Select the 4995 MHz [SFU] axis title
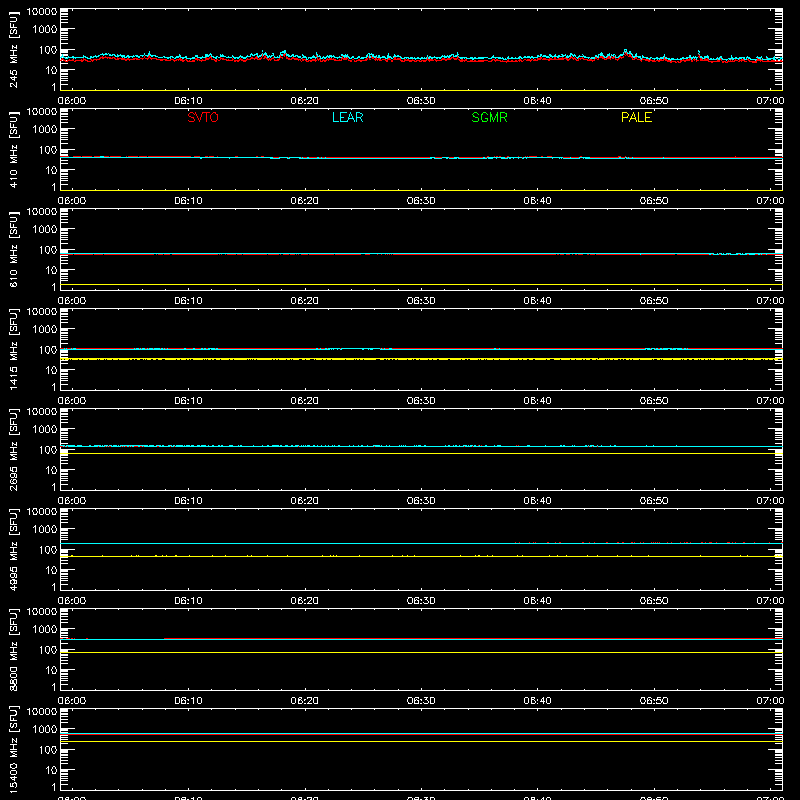 pyautogui.click(x=13, y=550)
